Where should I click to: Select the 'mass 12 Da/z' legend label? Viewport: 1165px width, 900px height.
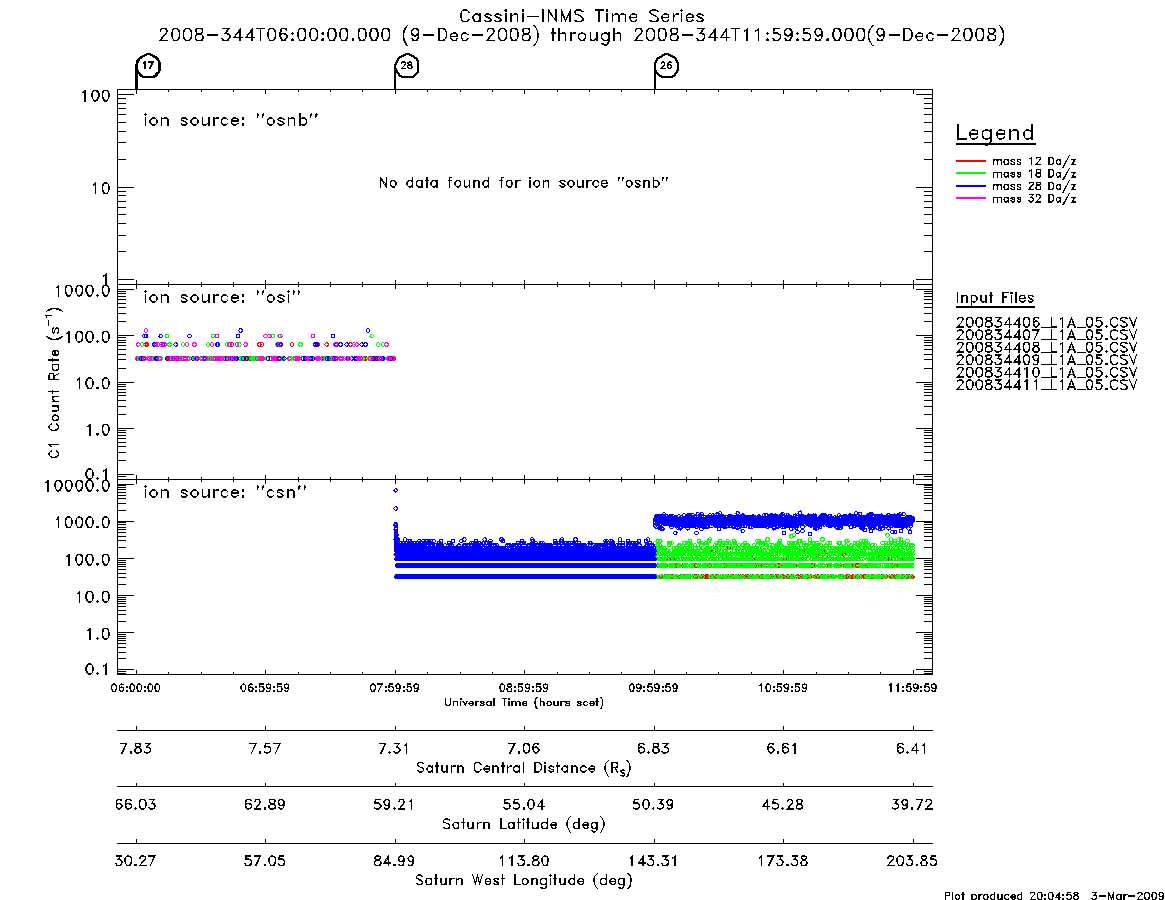point(1034,161)
